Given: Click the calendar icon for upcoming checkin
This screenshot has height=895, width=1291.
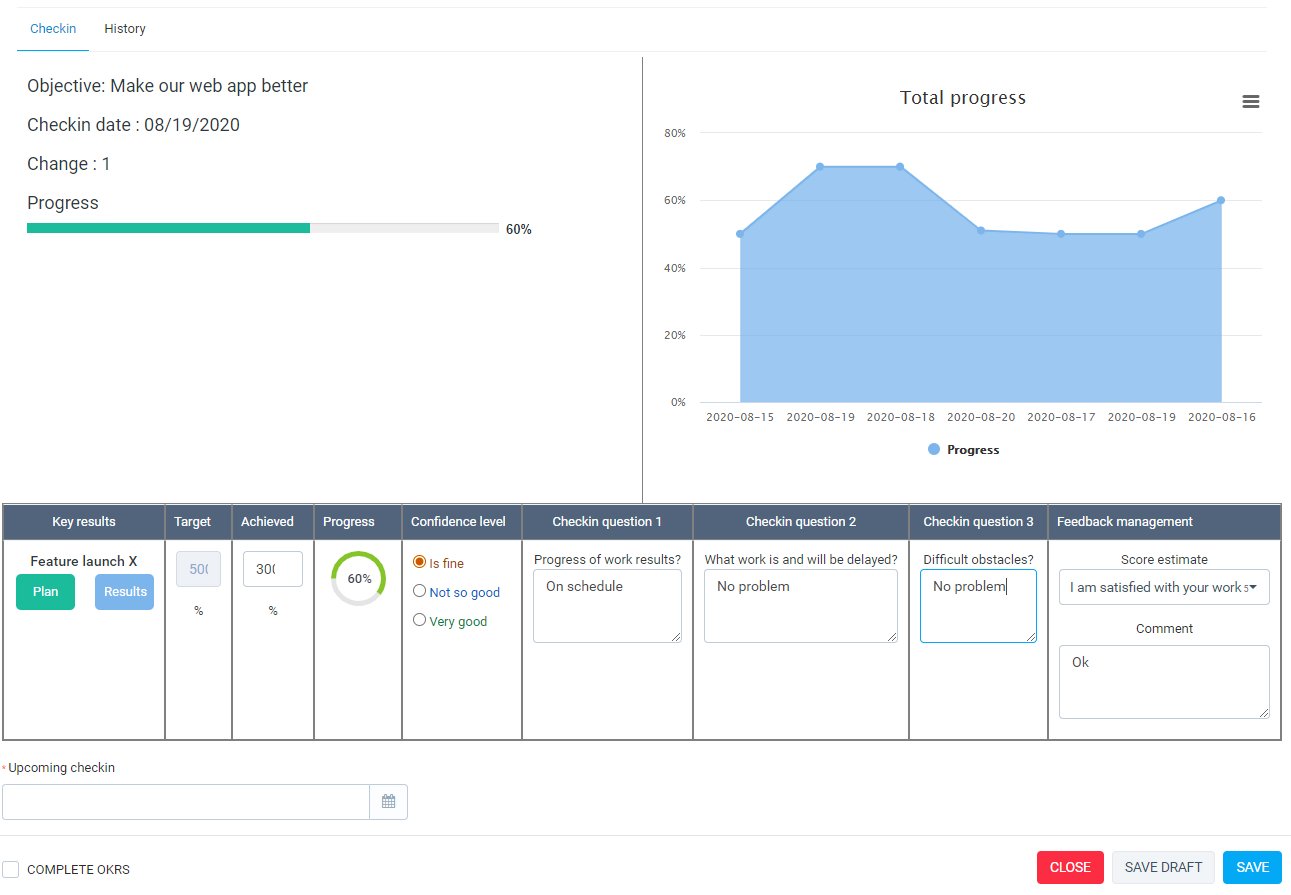Looking at the screenshot, I should [x=389, y=802].
